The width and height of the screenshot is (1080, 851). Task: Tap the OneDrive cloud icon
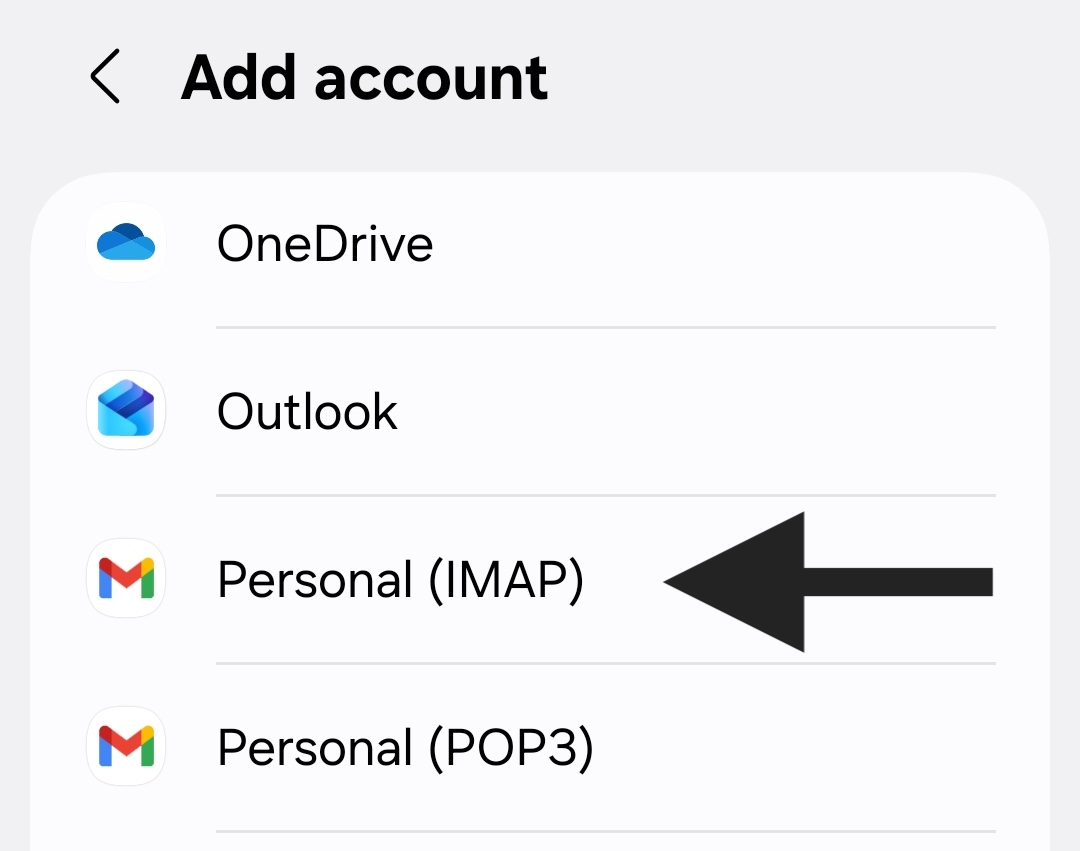126,243
